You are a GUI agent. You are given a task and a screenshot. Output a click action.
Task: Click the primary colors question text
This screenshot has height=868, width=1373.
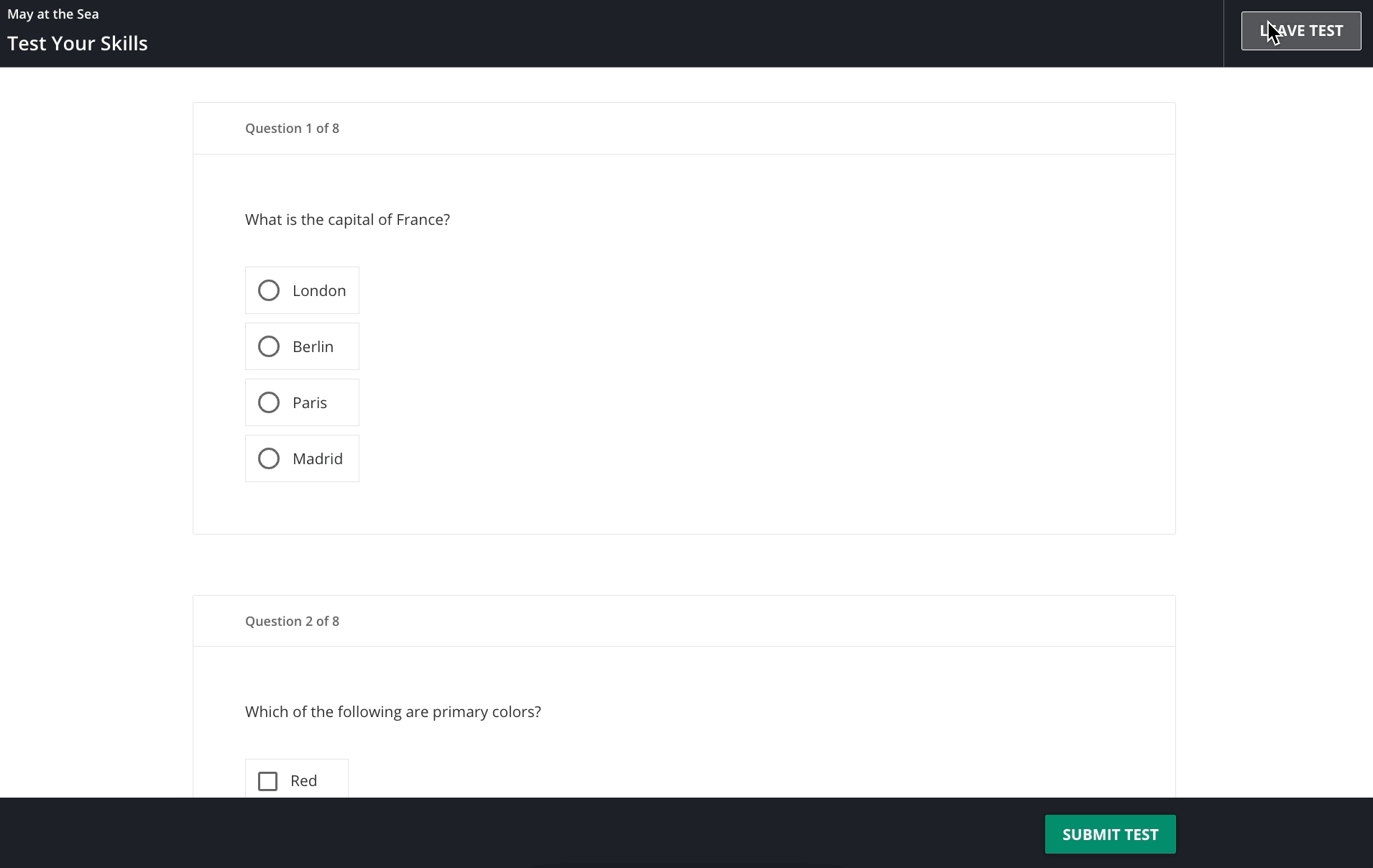[392, 711]
